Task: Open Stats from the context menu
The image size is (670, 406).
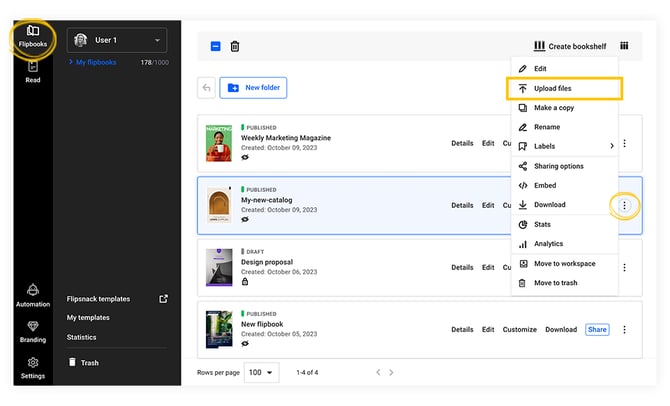Action: click(564, 224)
